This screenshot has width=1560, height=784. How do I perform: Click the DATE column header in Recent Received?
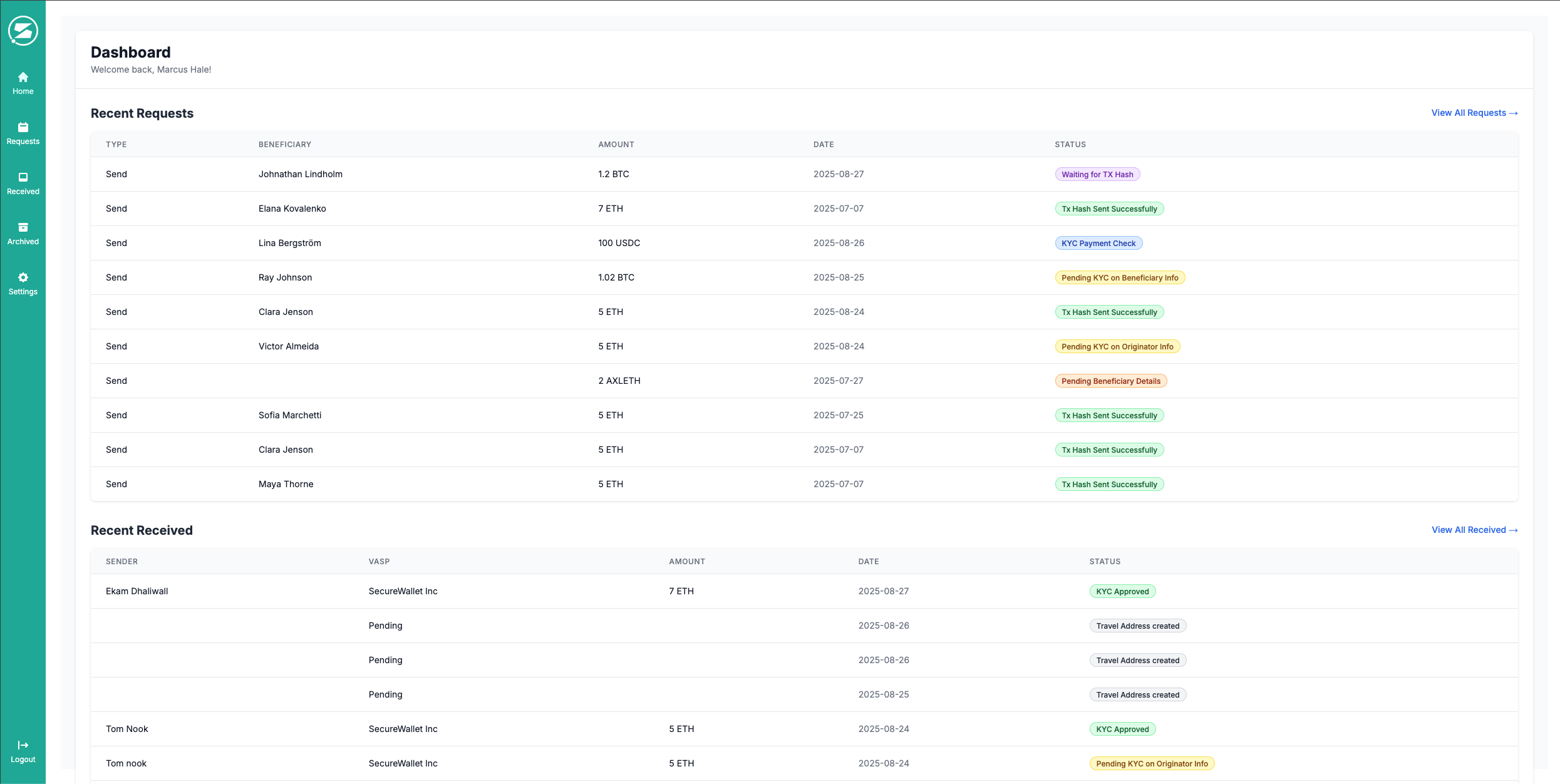[x=869, y=561]
